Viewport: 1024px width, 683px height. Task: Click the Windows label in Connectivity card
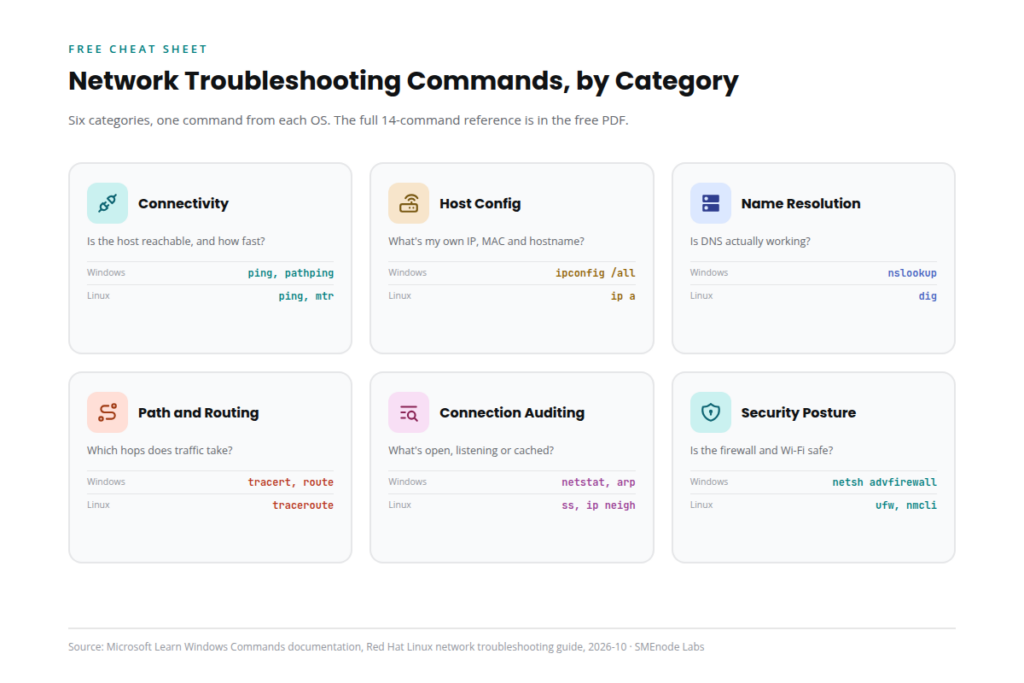[106, 272]
